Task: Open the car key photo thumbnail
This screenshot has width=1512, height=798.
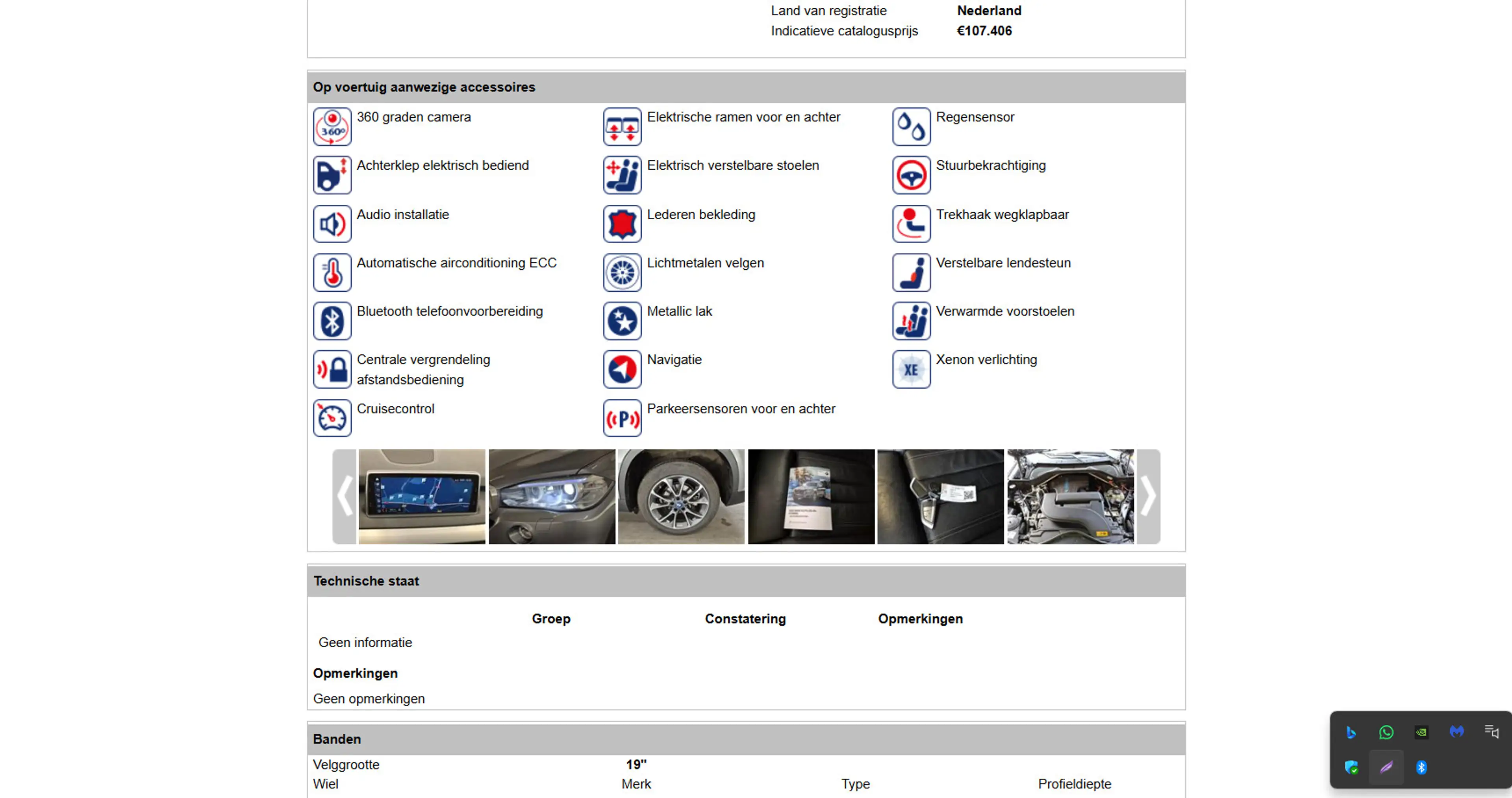Action: [x=940, y=496]
